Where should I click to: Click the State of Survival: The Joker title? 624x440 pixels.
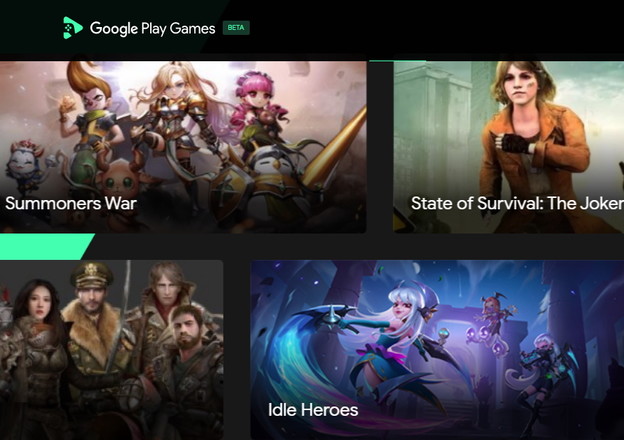[517, 203]
